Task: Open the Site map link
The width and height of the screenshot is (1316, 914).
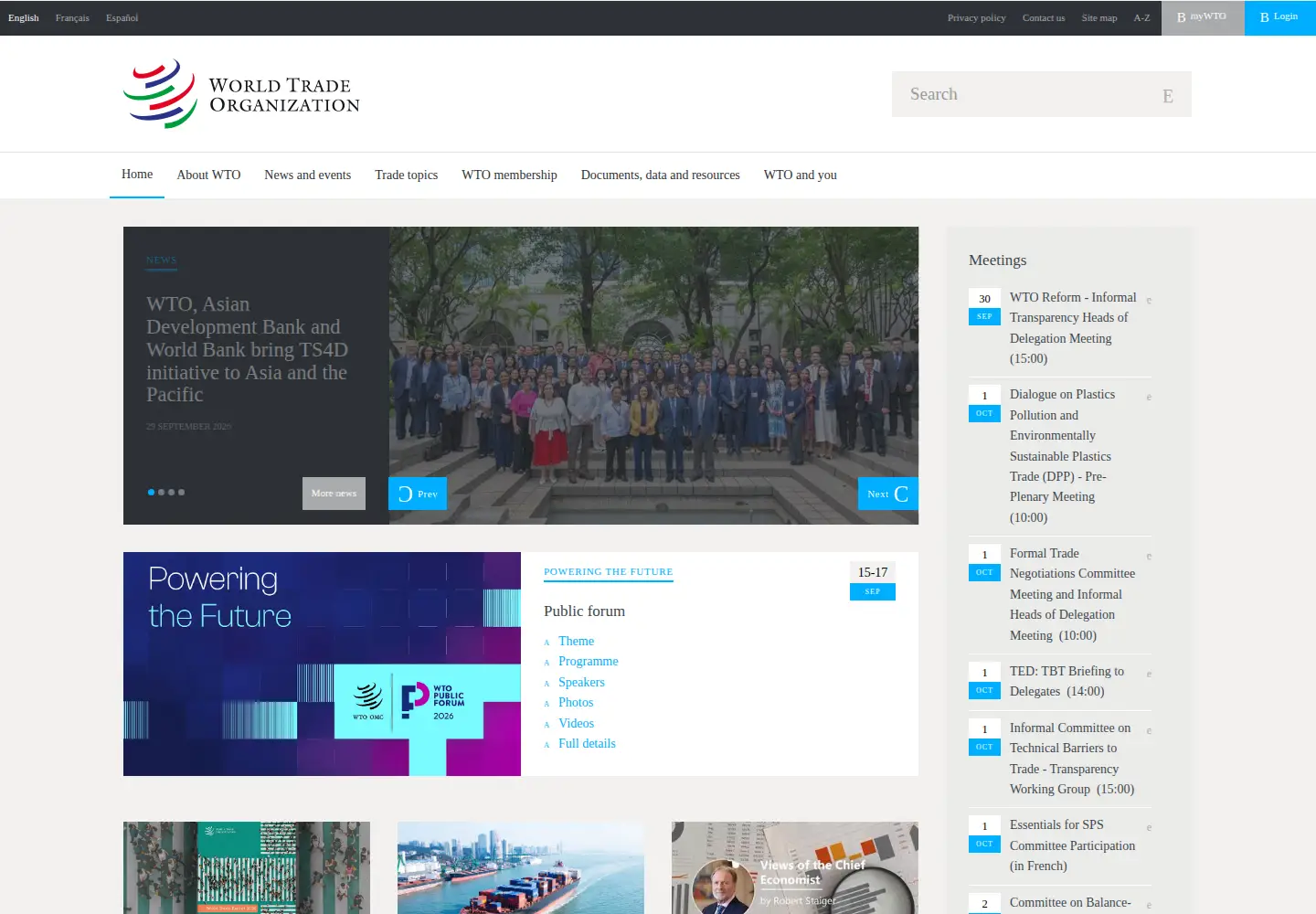Action: [1099, 17]
